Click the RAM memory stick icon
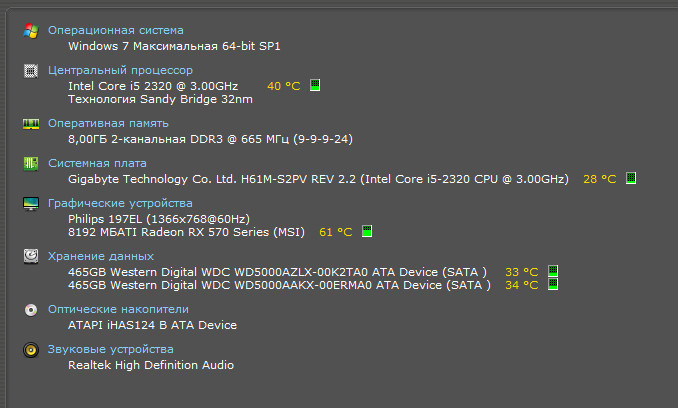 pos(31,124)
